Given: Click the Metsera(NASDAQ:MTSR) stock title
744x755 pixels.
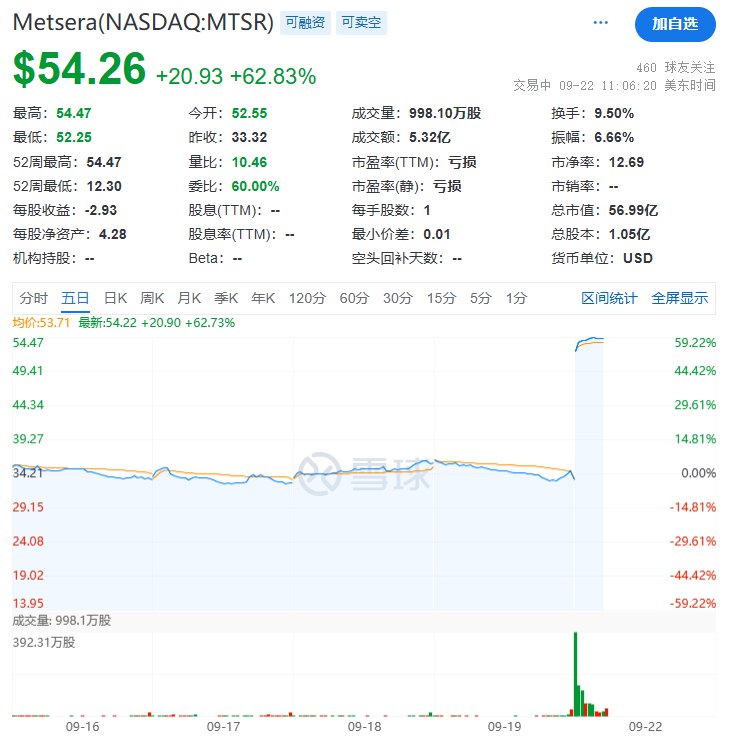Looking at the screenshot, I should tap(143, 22).
